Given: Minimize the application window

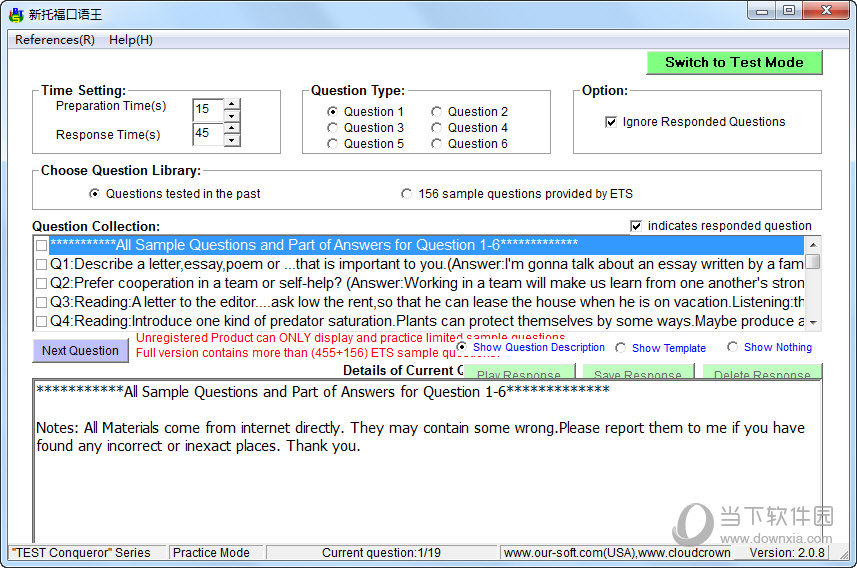Looking at the screenshot, I should click(x=762, y=11).
